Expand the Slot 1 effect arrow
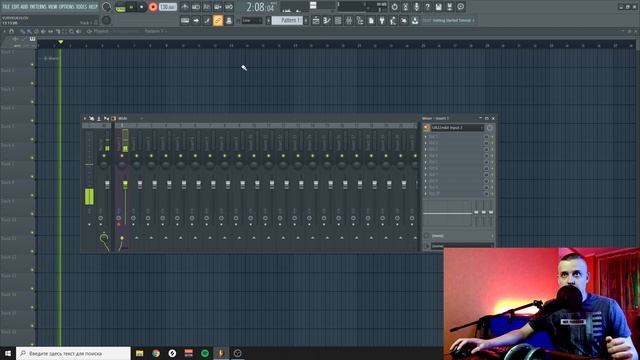The width and height of the screenshot is (640, 360). coord(425,137)
